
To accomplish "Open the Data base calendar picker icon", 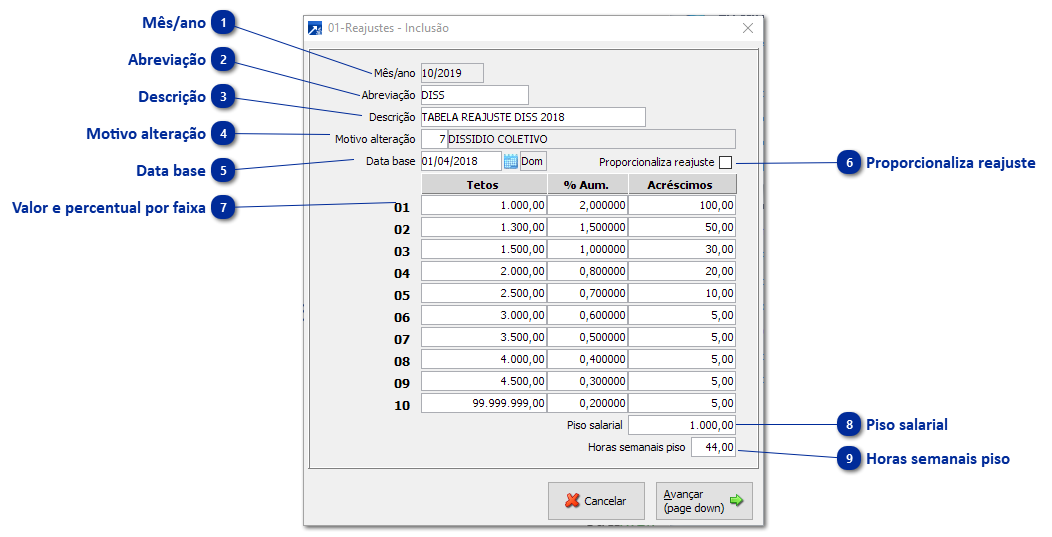I will [510, 161].
